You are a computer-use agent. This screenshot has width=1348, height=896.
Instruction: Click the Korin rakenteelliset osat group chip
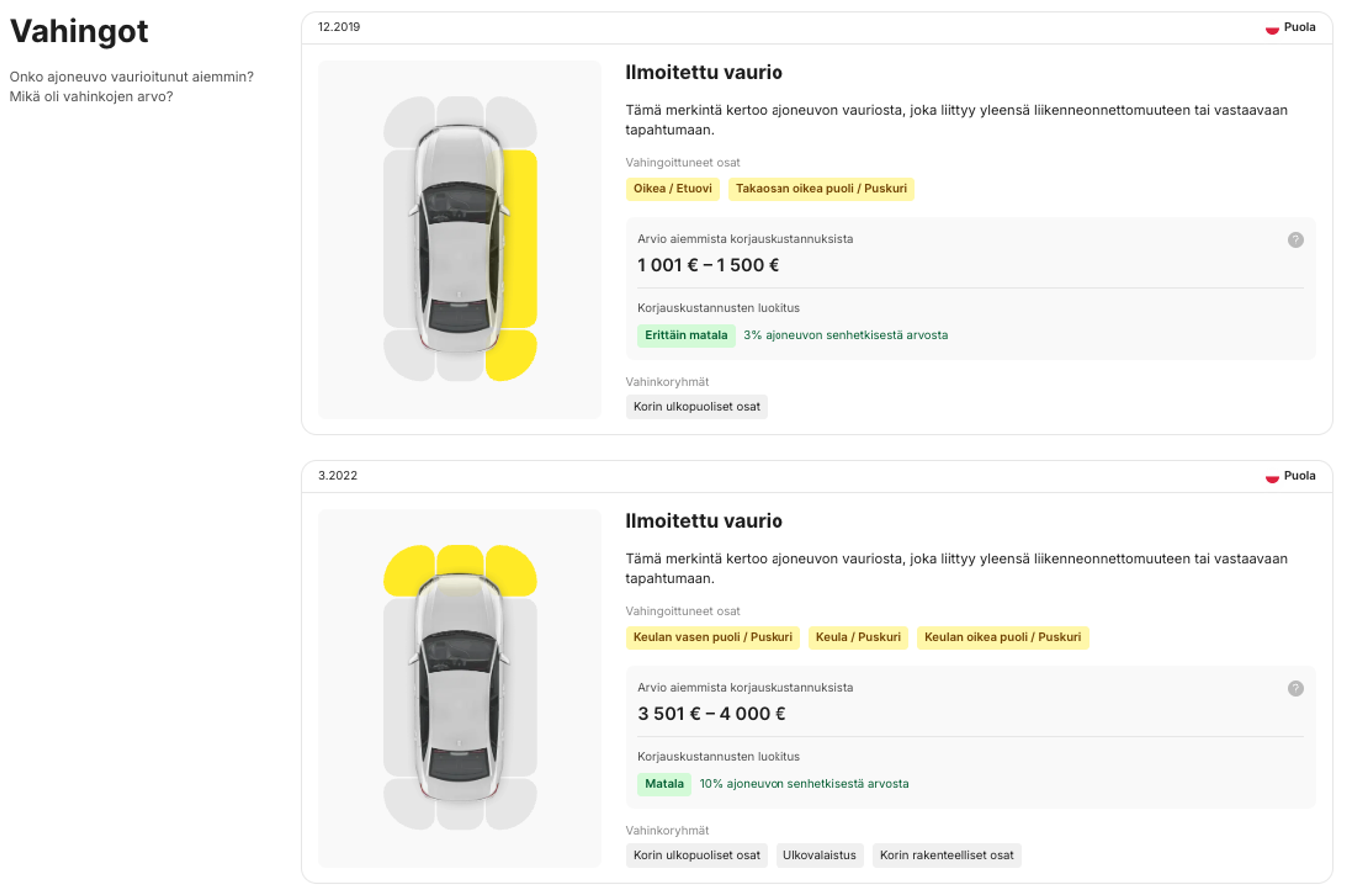tap(946, 855)
